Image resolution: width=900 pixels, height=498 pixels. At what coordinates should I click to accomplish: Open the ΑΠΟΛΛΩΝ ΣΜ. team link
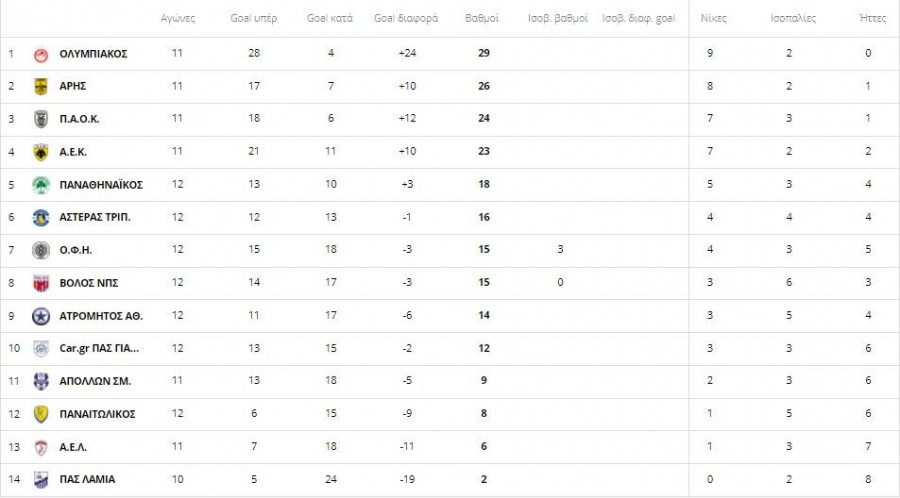pyautogui.click(x=95, y=381)
